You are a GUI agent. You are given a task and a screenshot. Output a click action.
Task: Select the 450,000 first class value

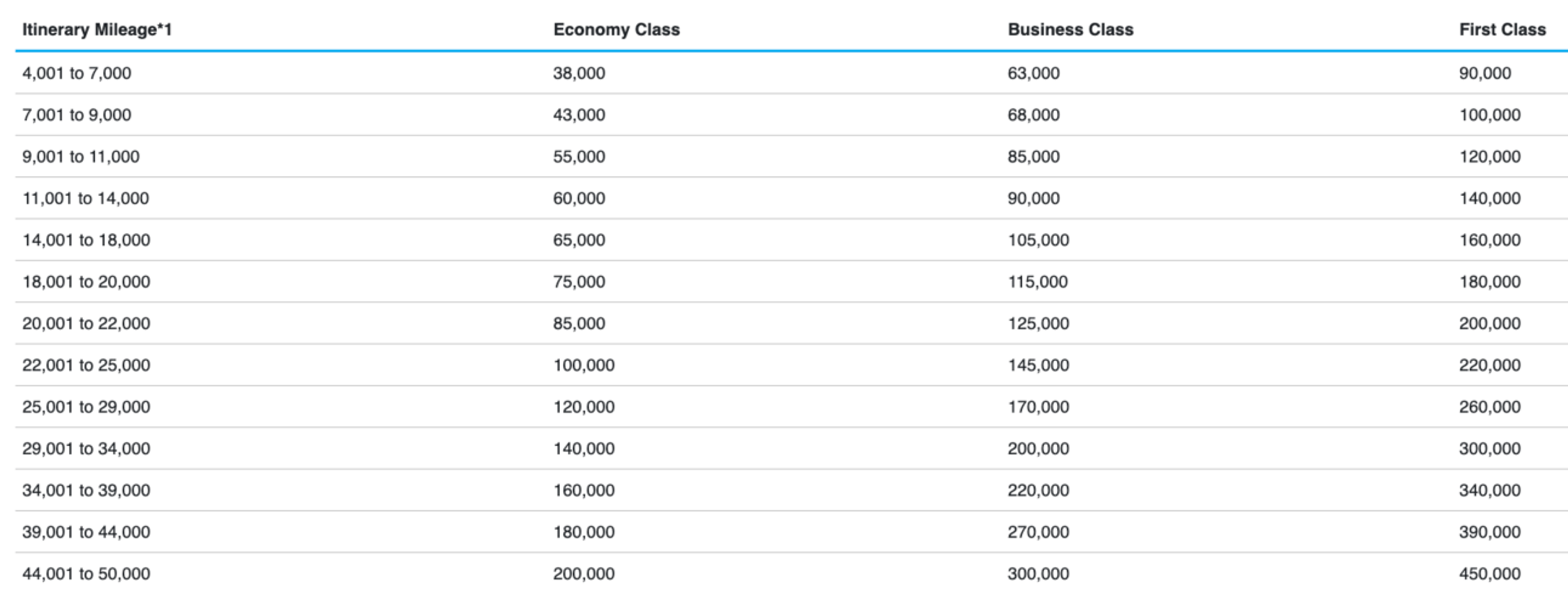point(1490,574)
